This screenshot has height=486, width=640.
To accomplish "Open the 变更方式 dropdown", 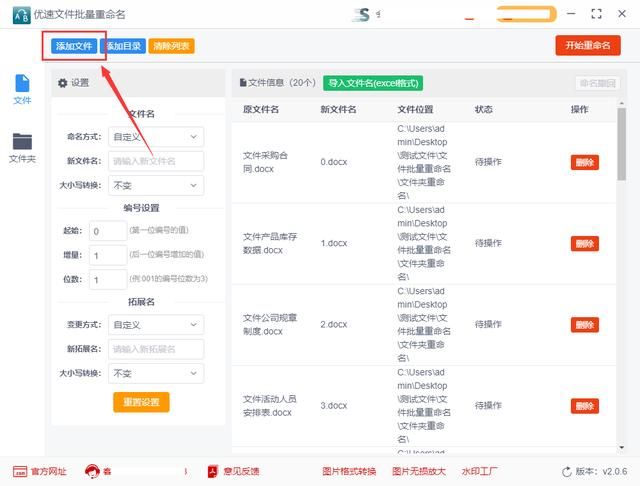I will click(x=156, y=325).
